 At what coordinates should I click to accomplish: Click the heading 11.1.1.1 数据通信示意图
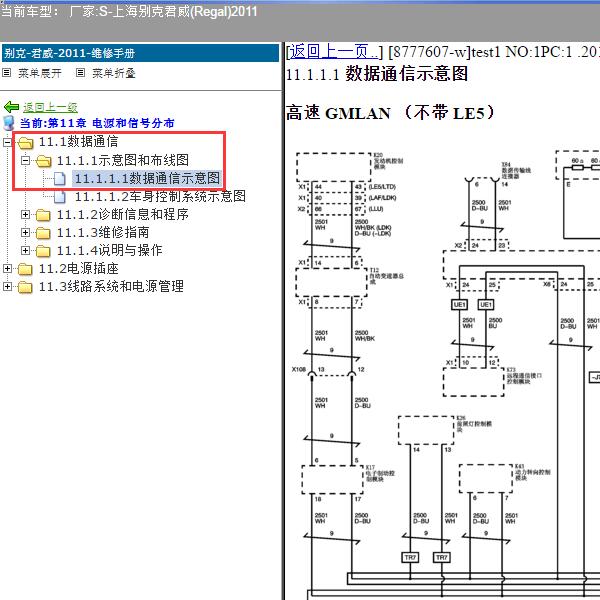pos(377,73)
